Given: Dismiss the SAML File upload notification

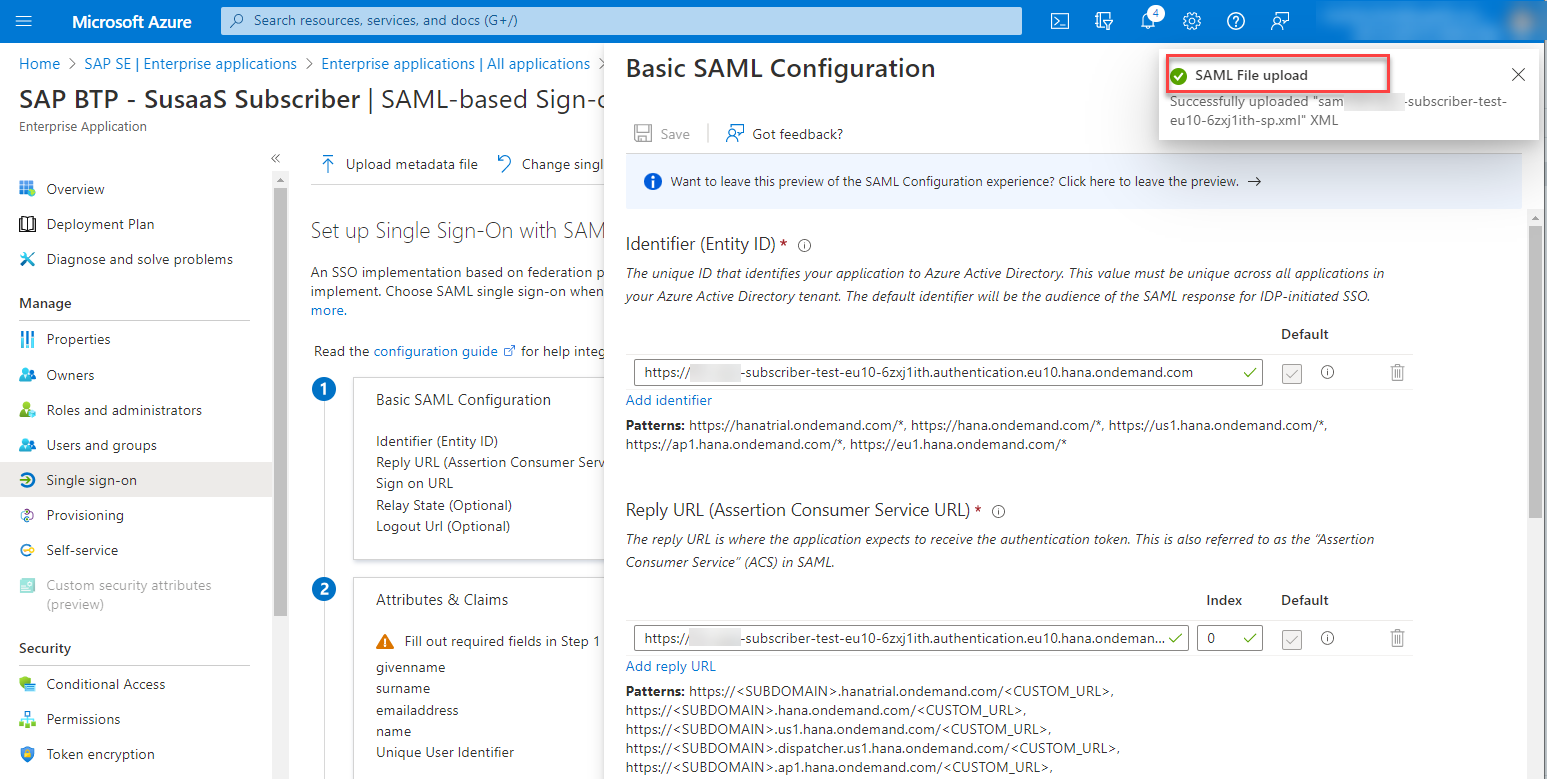Looking at the screenshot, I should tap(1518, 75).
